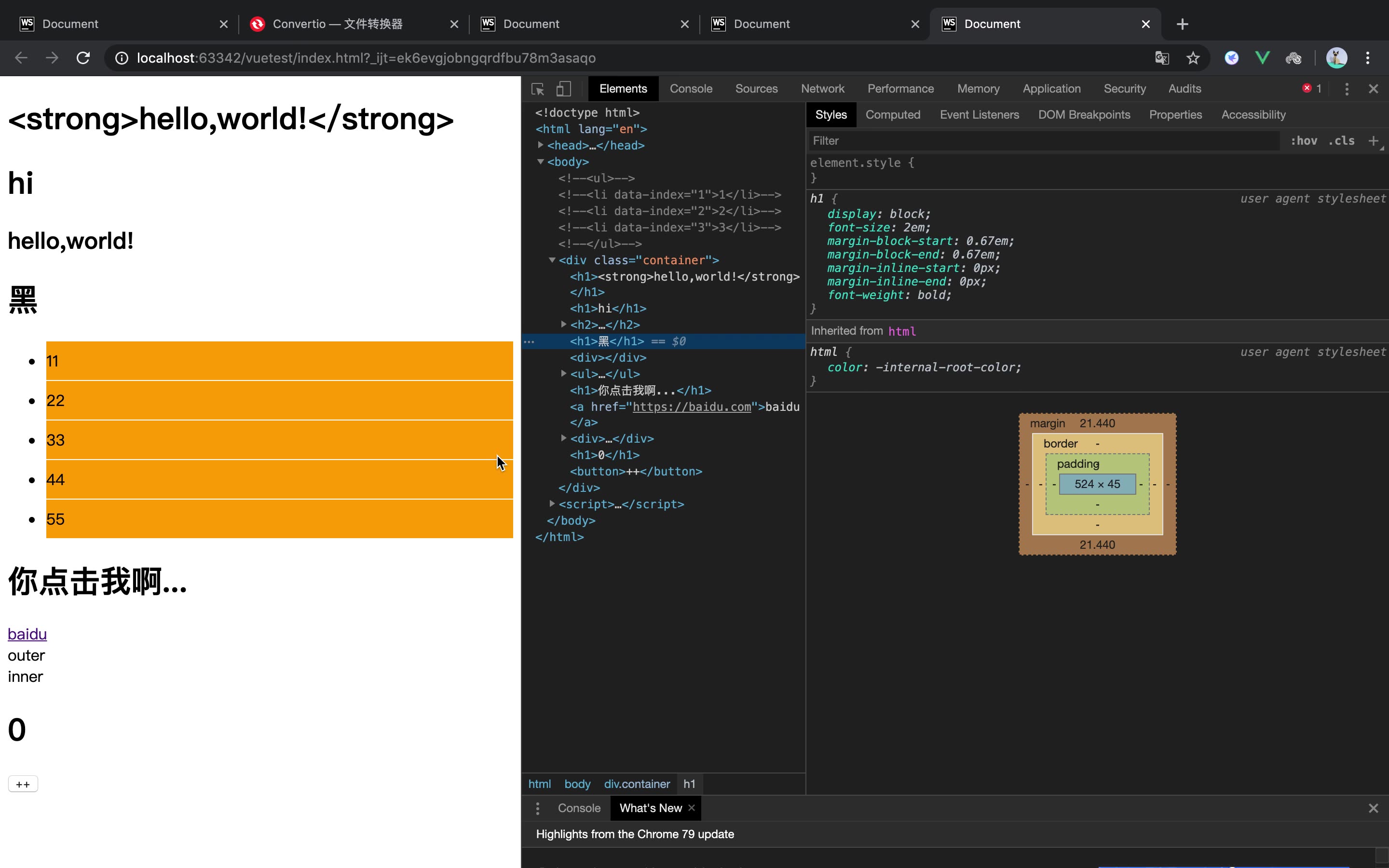
Task: Click the blue round extension icon
Action: pyautogui.click(x=1232, y=58)
